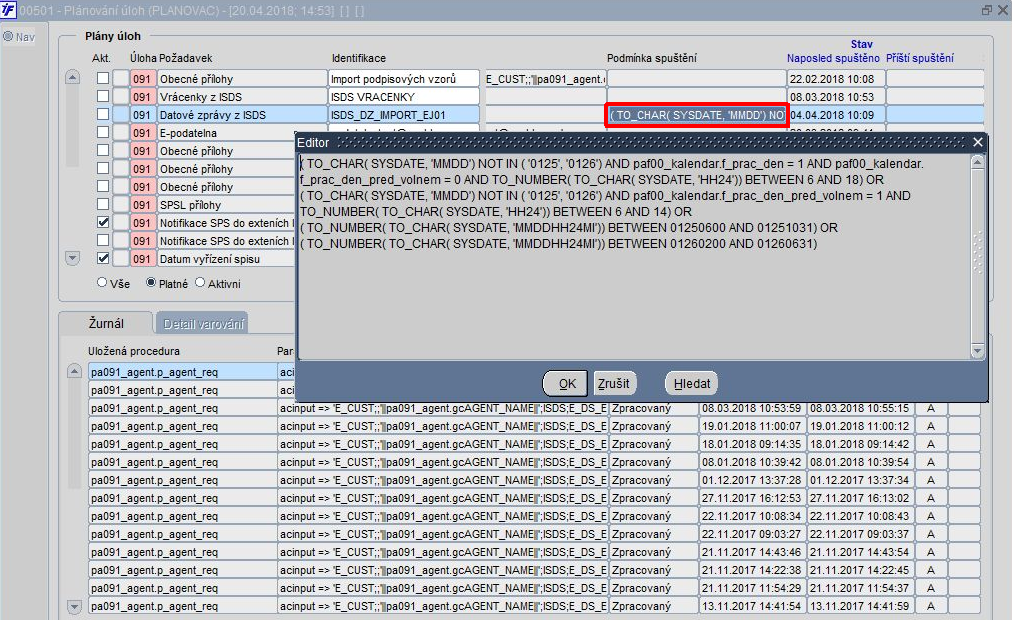Click the application icon in title bar
This screenshot has width=1012, height=620.
pyautogui.click(x=8, y=10)
